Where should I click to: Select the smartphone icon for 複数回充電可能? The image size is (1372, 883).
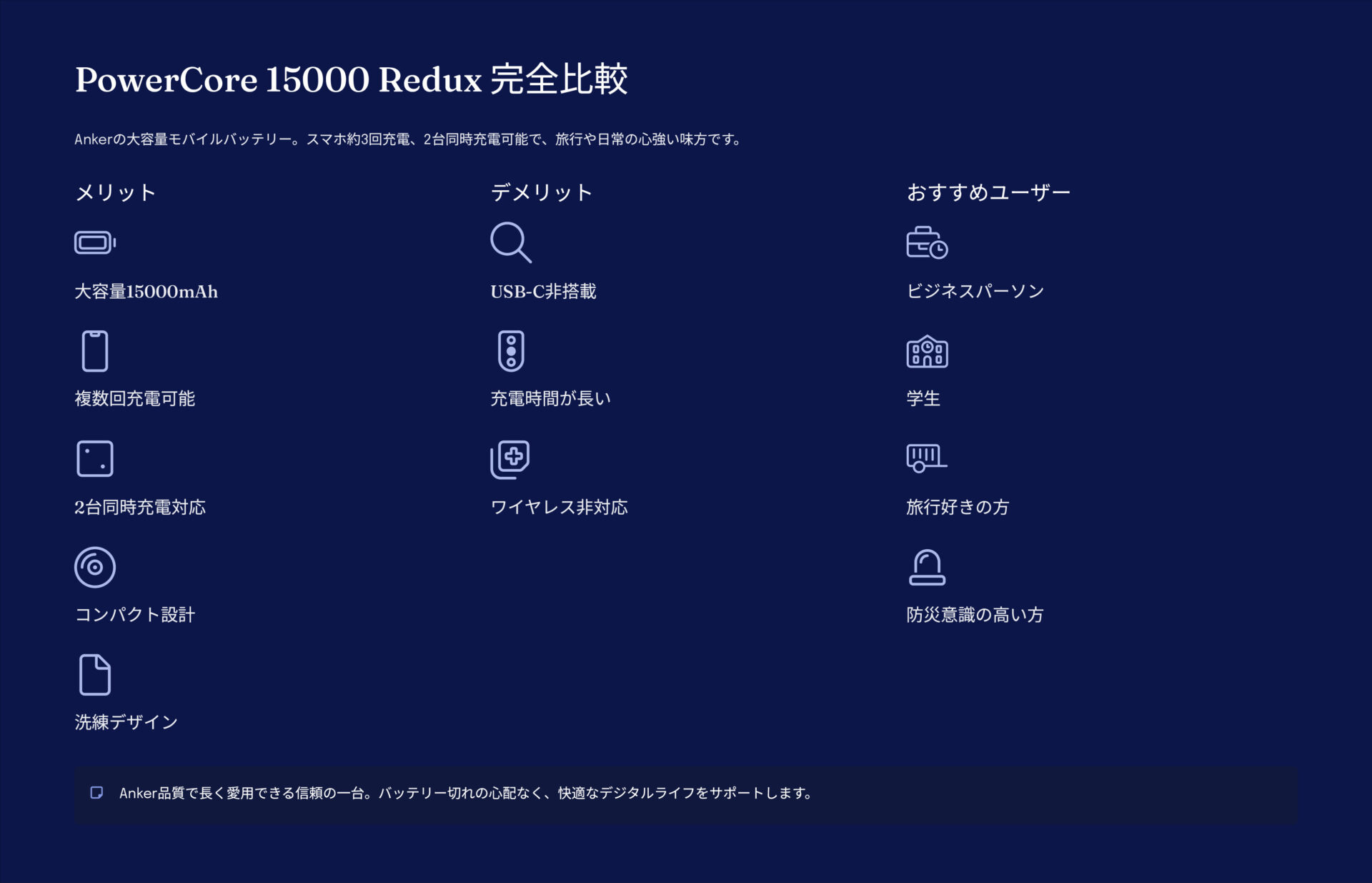click(95, 350)
